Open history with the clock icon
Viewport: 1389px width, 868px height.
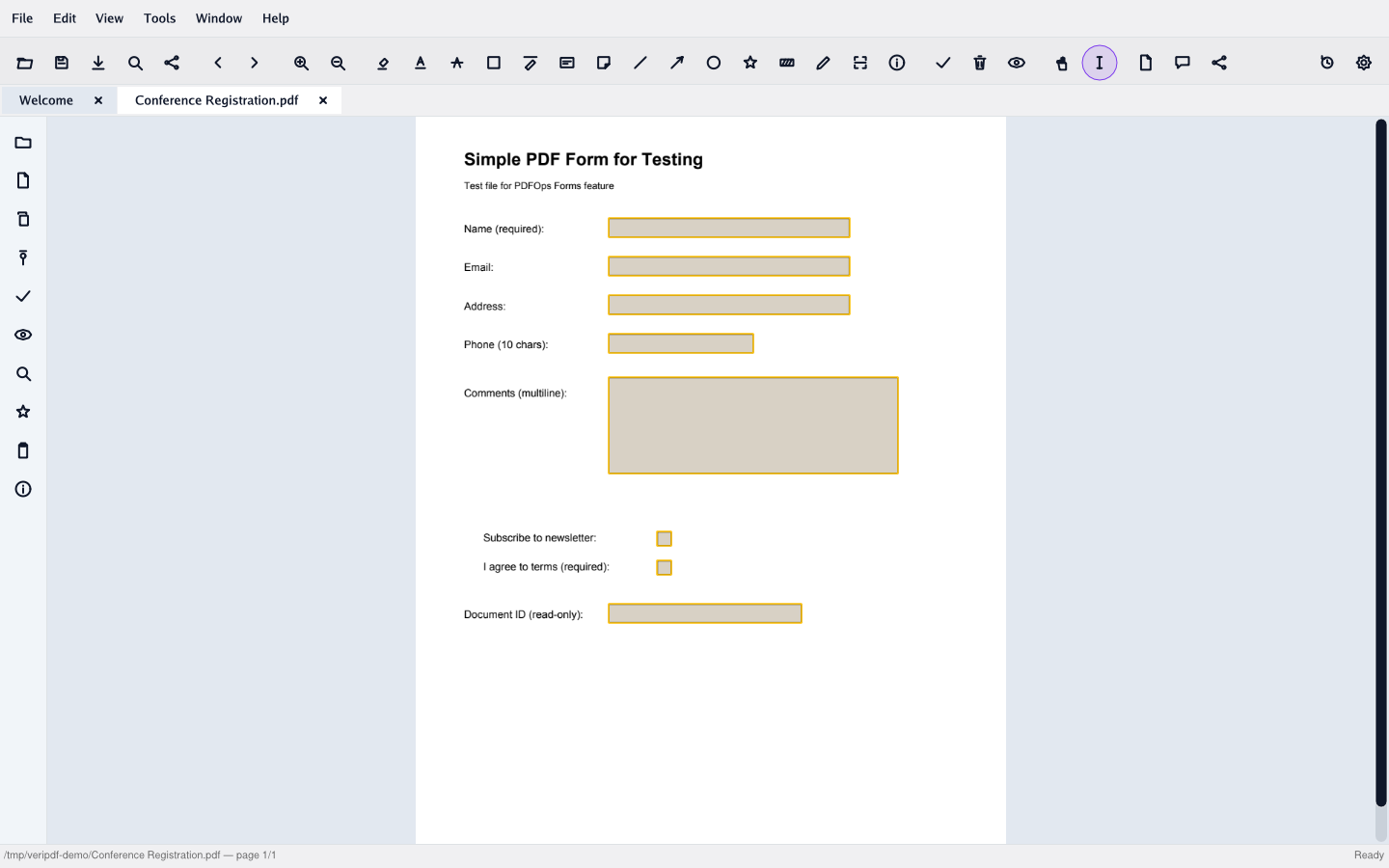tap(1327, 63)
